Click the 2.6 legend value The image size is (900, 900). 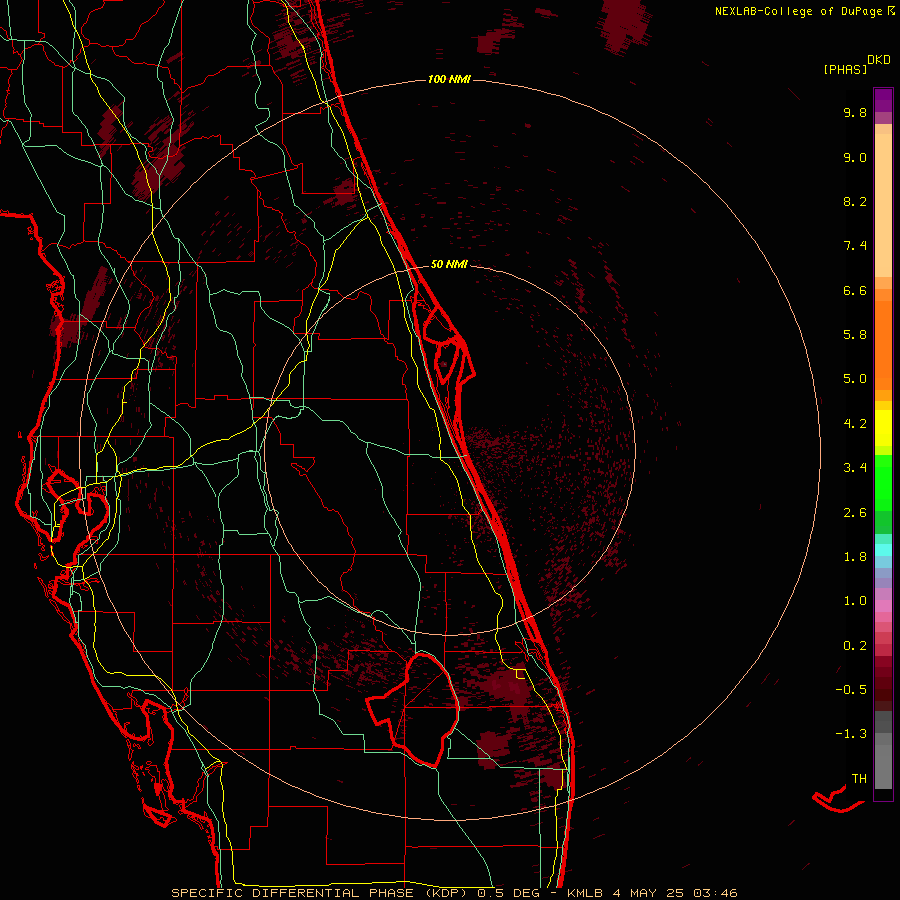click(x=855, y=513)
